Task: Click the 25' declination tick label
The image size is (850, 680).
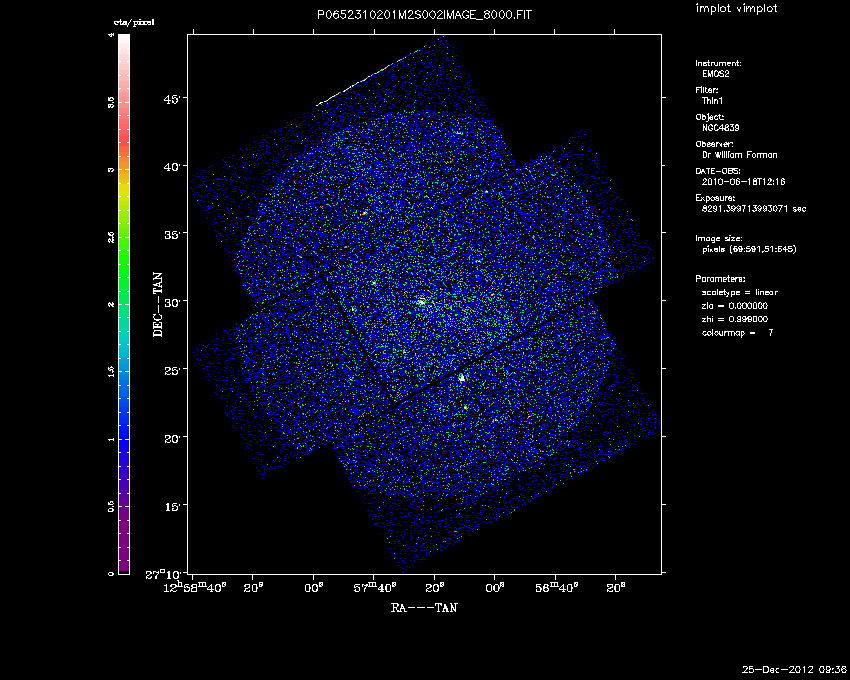Action: (x=173, y=370)
